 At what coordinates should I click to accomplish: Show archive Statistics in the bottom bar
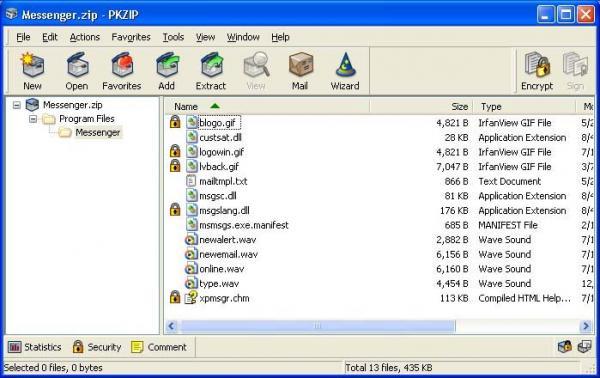(34, 347)
